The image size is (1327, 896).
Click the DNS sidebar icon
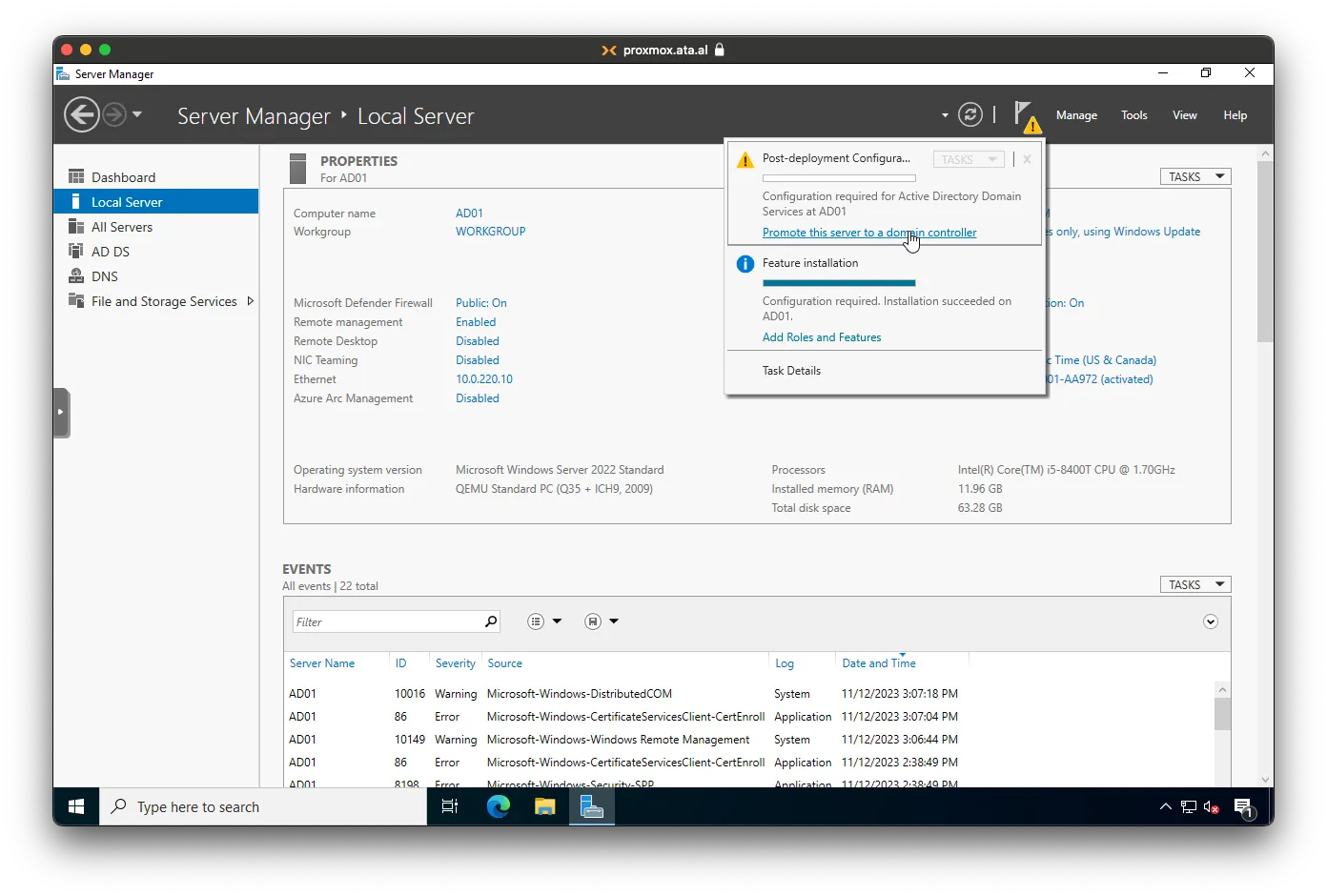pyautogui.click(x=76, y=275)
